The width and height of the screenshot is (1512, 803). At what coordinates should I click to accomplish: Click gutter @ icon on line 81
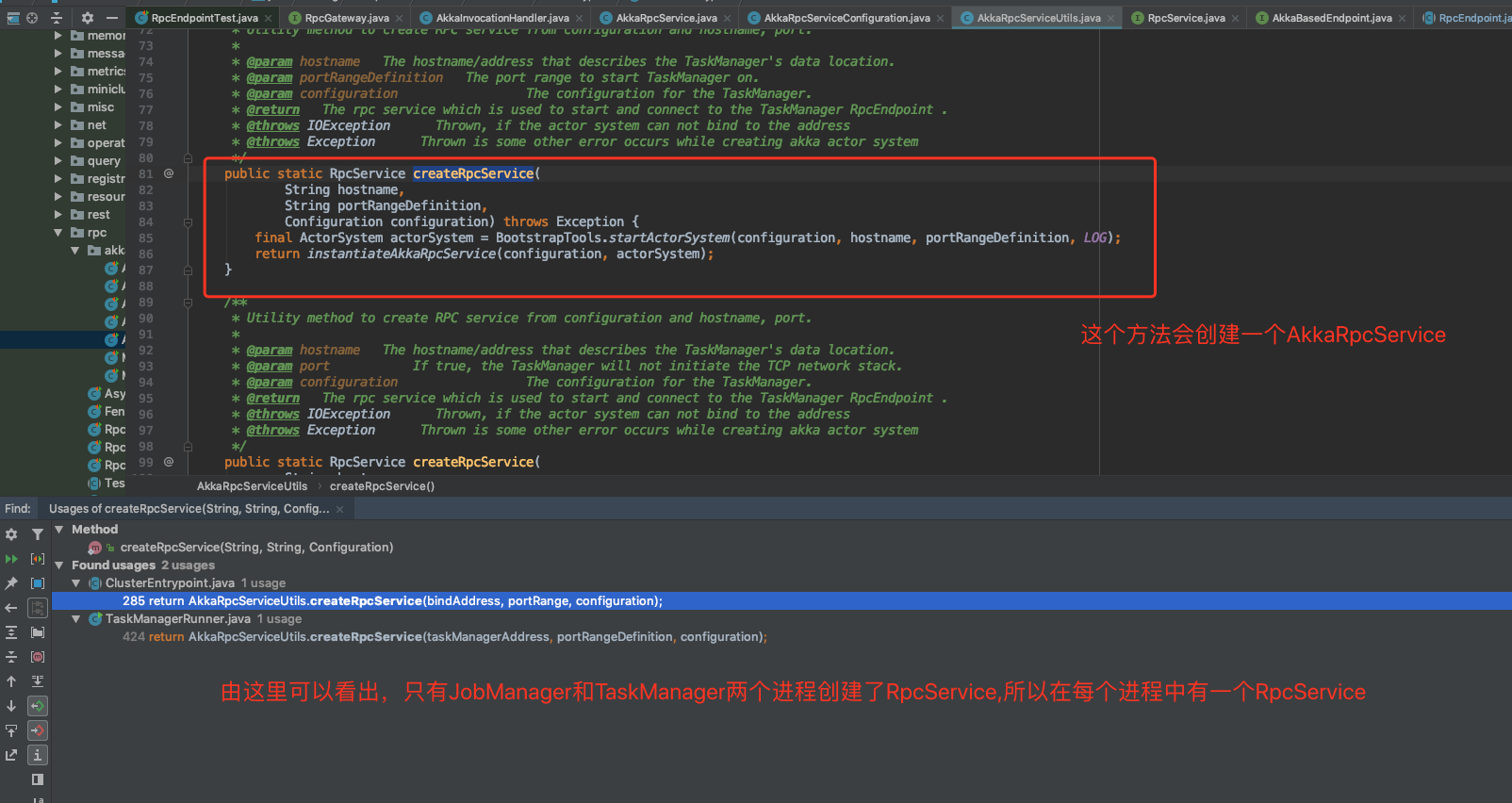point(169,173)
